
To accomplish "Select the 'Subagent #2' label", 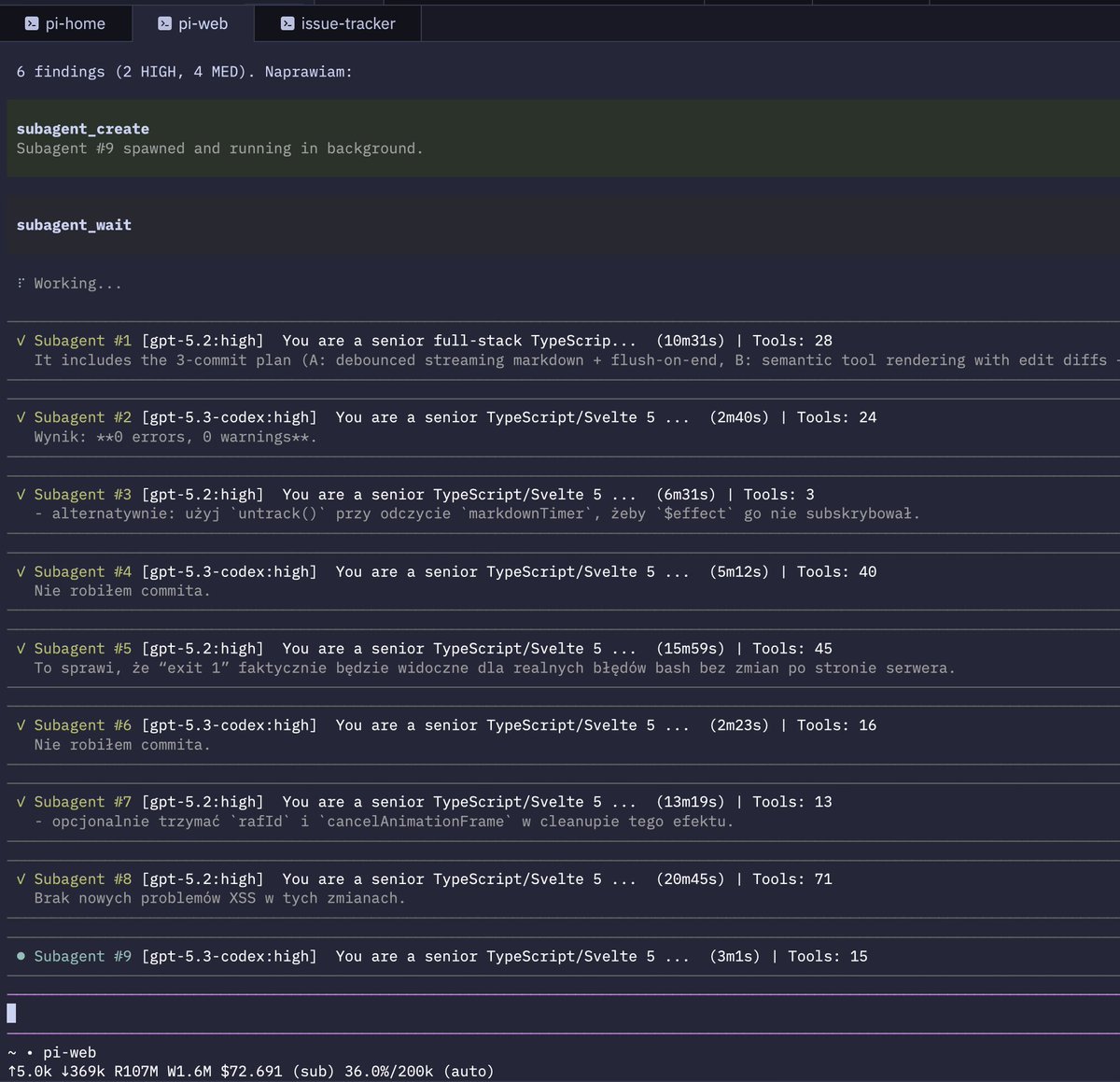I will (x=83, y=417).
